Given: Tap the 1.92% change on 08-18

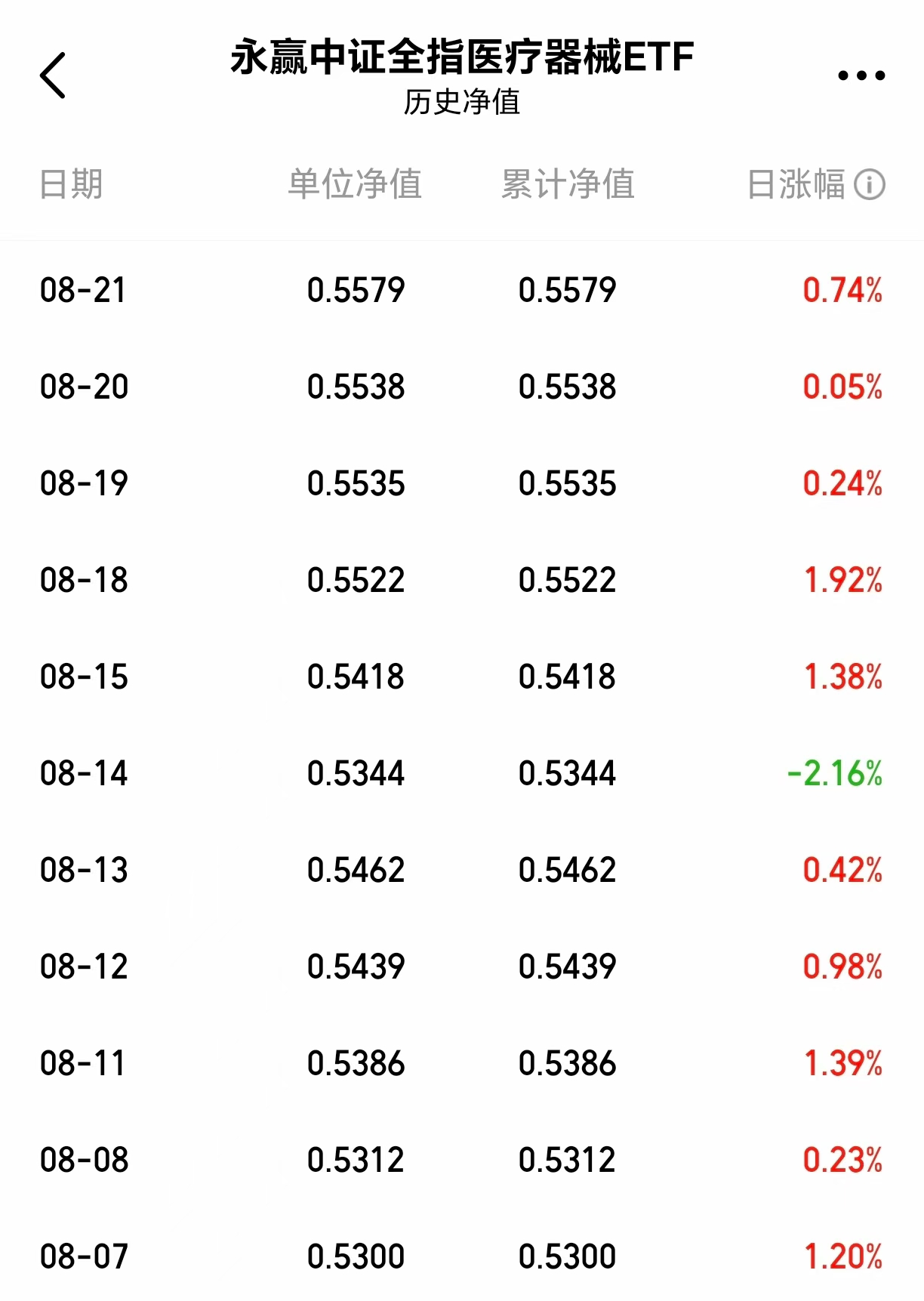Looking at the screenshot, I should tap(843, 580).
